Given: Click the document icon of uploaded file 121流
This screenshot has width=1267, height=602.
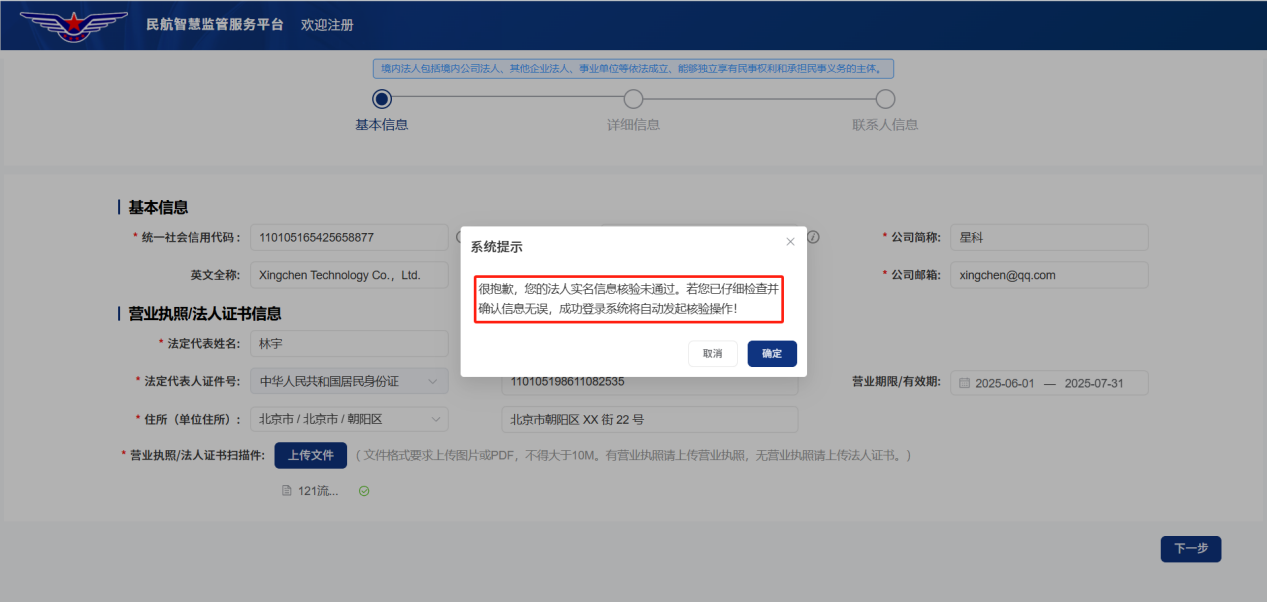Looking at the screenshot, I should [x=288, y=490].
